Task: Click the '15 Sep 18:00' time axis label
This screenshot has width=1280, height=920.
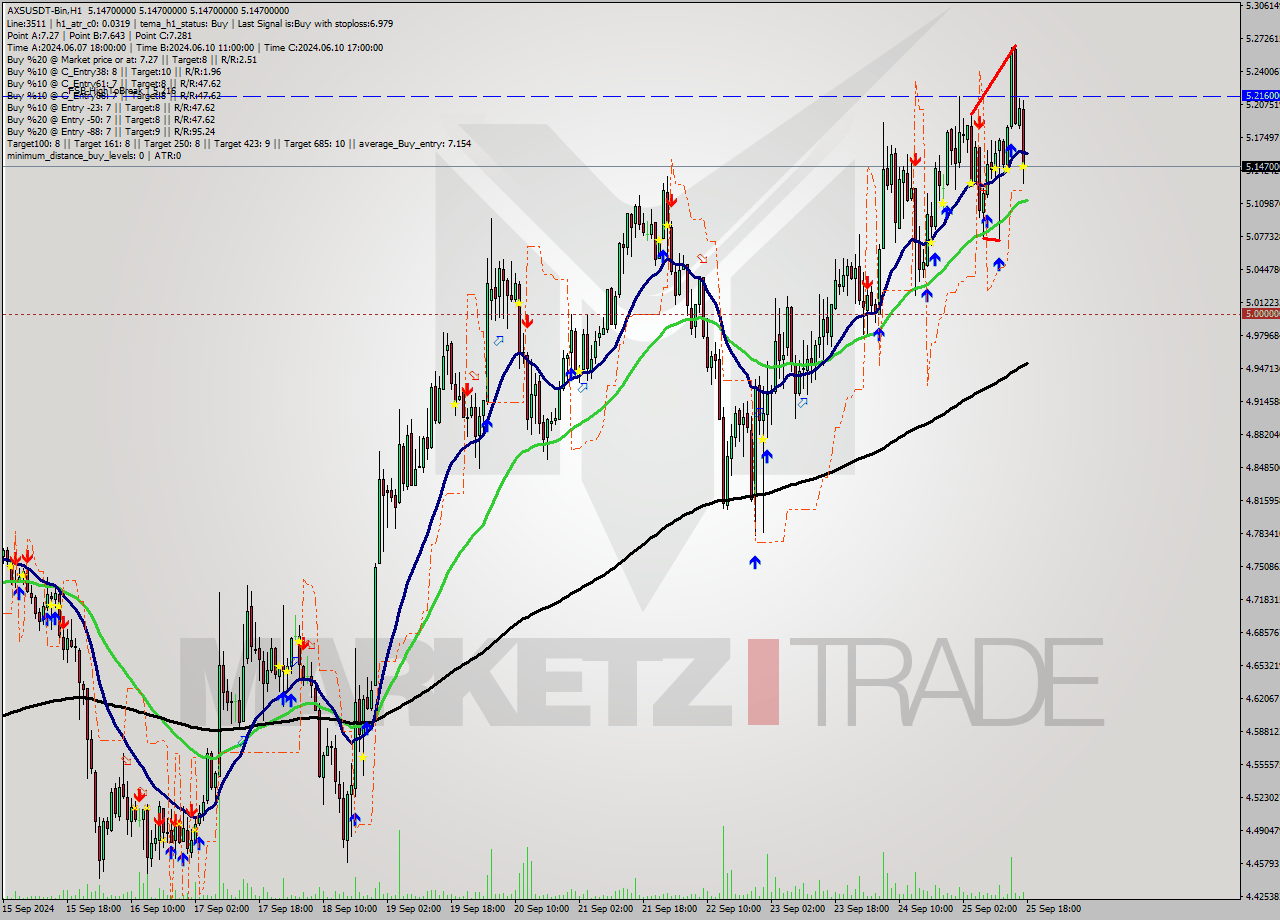Action: coord(93,909)
